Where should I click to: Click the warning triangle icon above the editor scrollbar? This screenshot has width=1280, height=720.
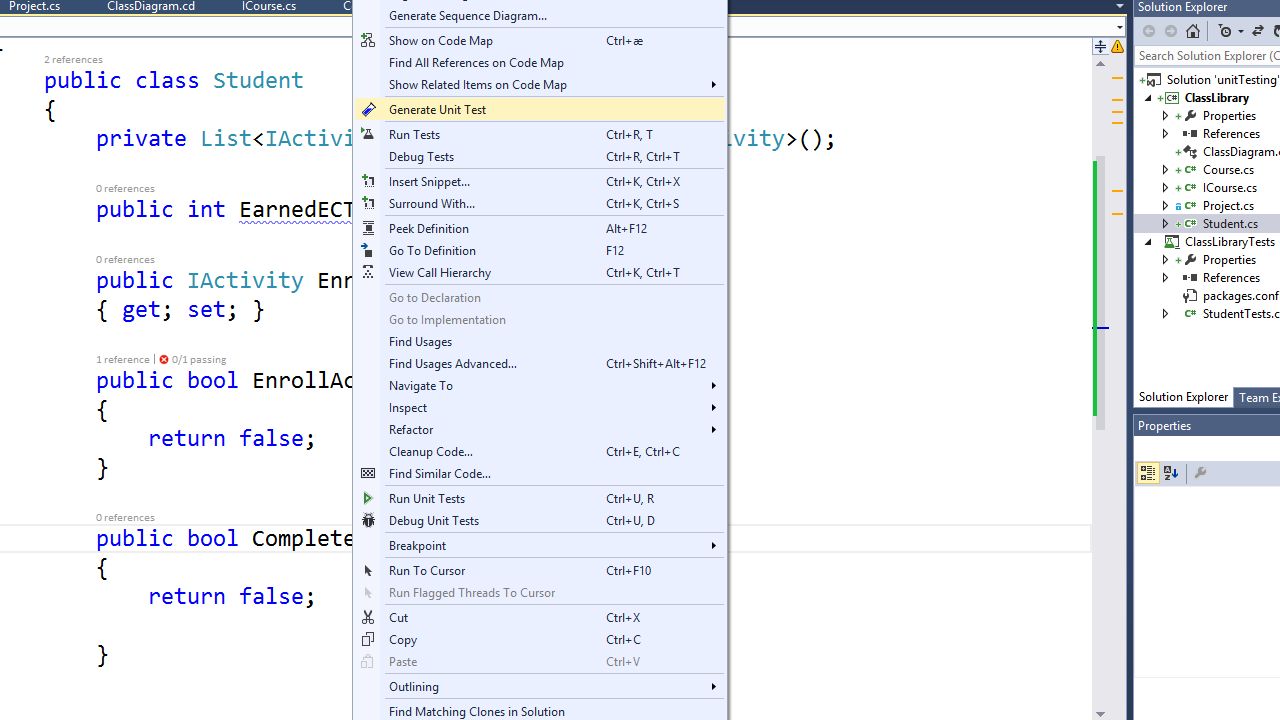[1118, 47]
